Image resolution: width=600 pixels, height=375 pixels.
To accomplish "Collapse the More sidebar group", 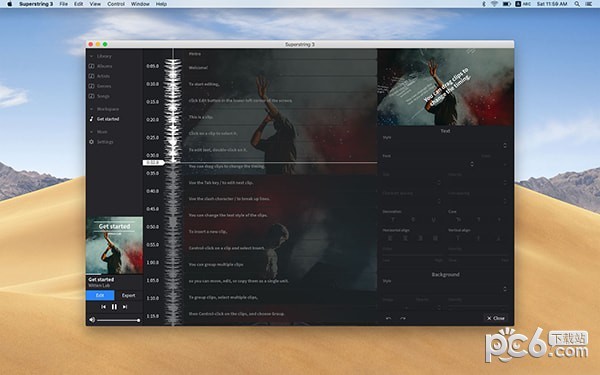I will 91,132.
